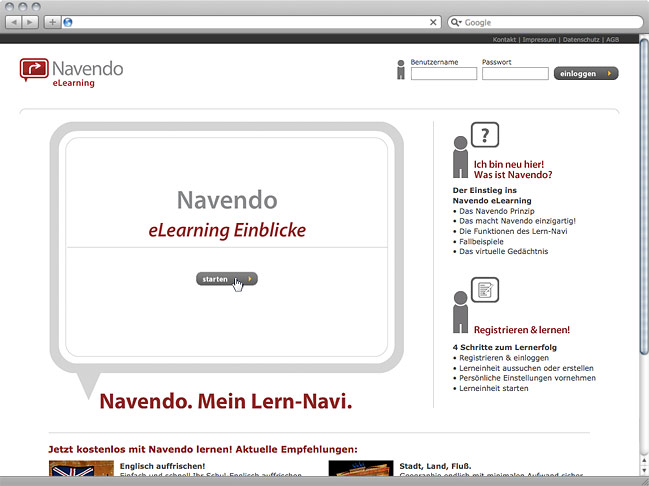The image size is (649, 486).
Task: Click the scrollbar down arrow
Action: [x=644, y=470]
